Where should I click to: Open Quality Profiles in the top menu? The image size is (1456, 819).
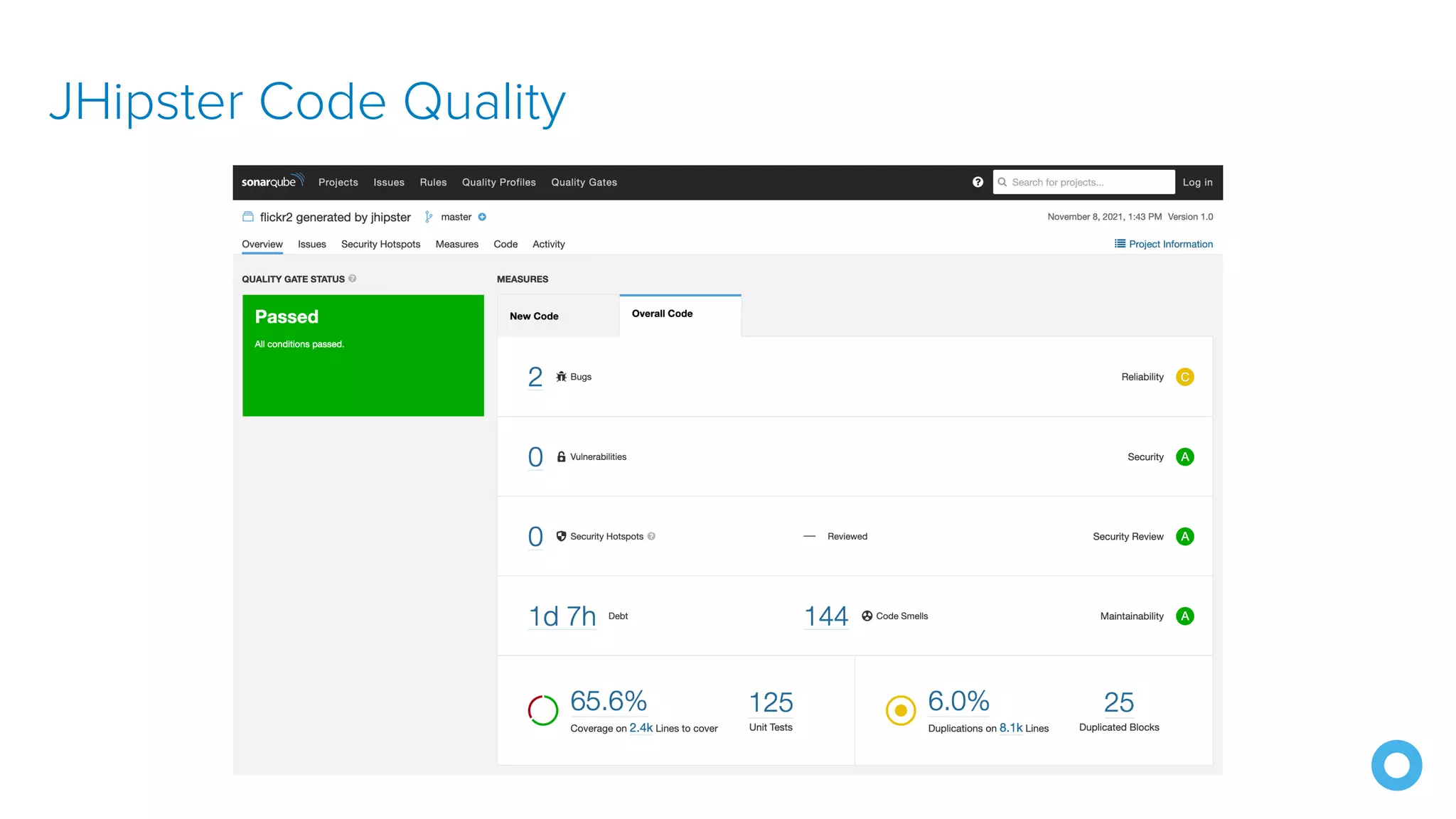point(498,182)
